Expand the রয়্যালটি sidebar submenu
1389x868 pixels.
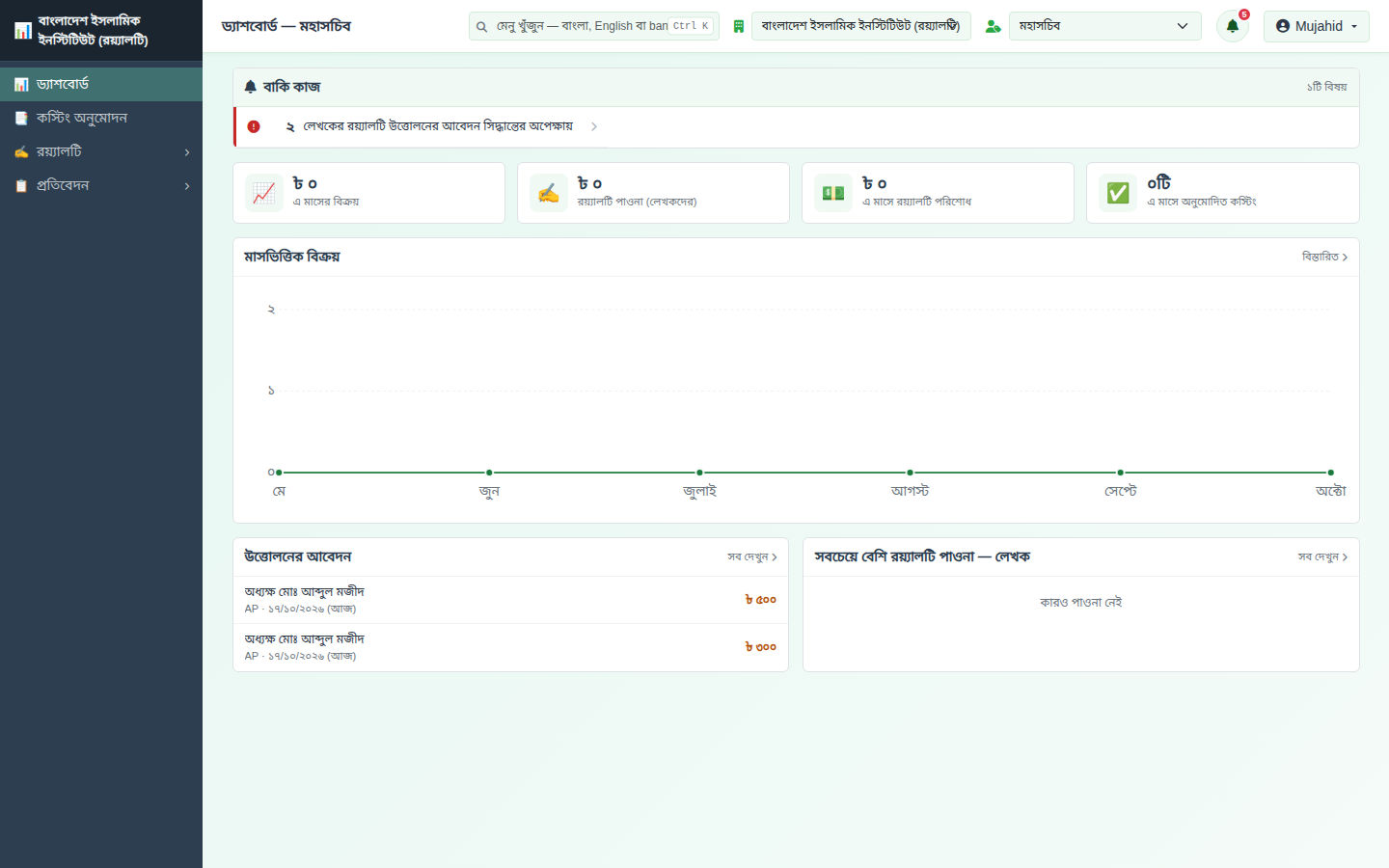tap(101, 151)
